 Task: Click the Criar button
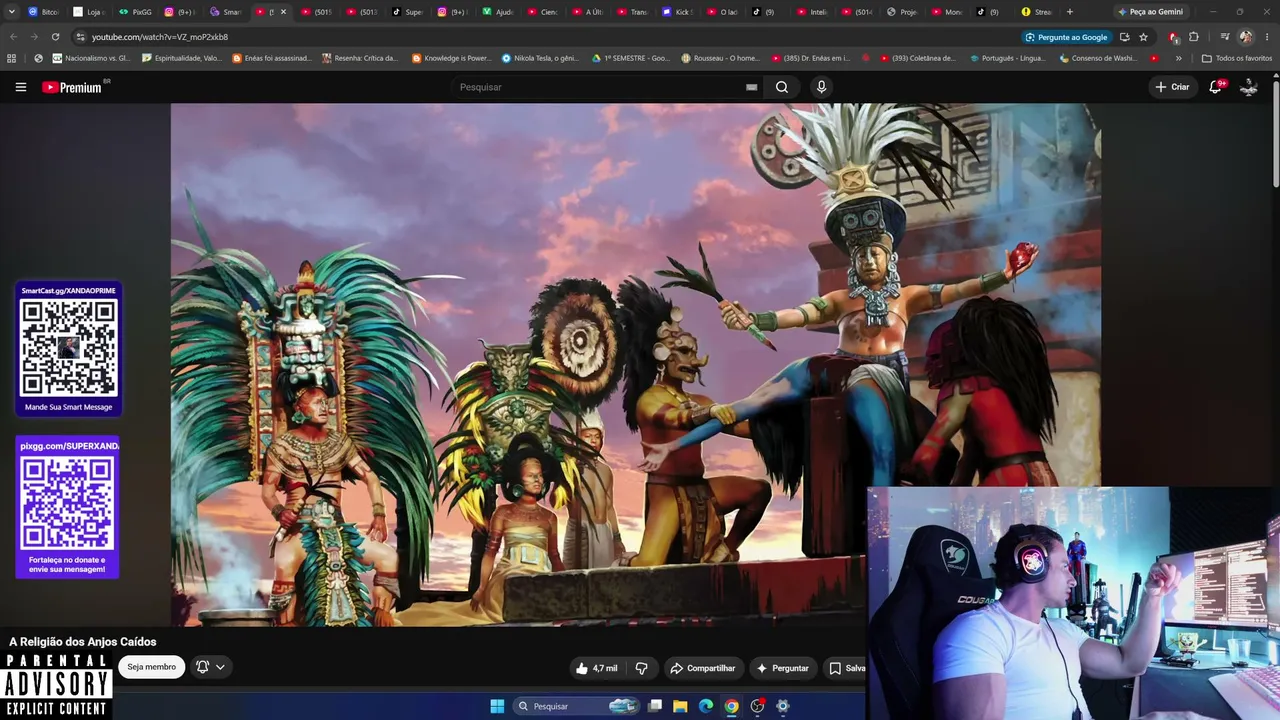click(1172, 87)
